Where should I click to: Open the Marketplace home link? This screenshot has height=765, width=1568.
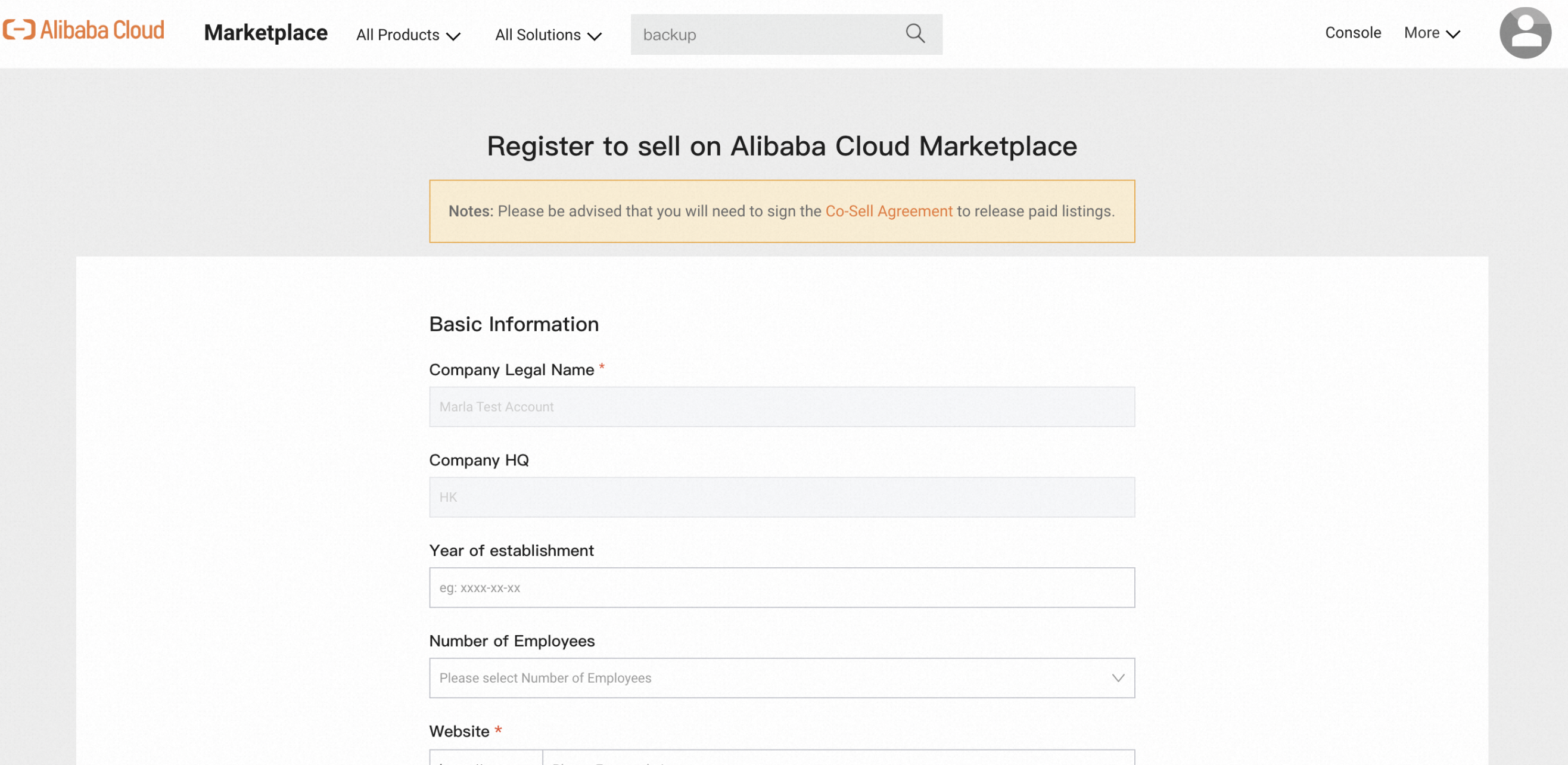(x=265, y=33)
